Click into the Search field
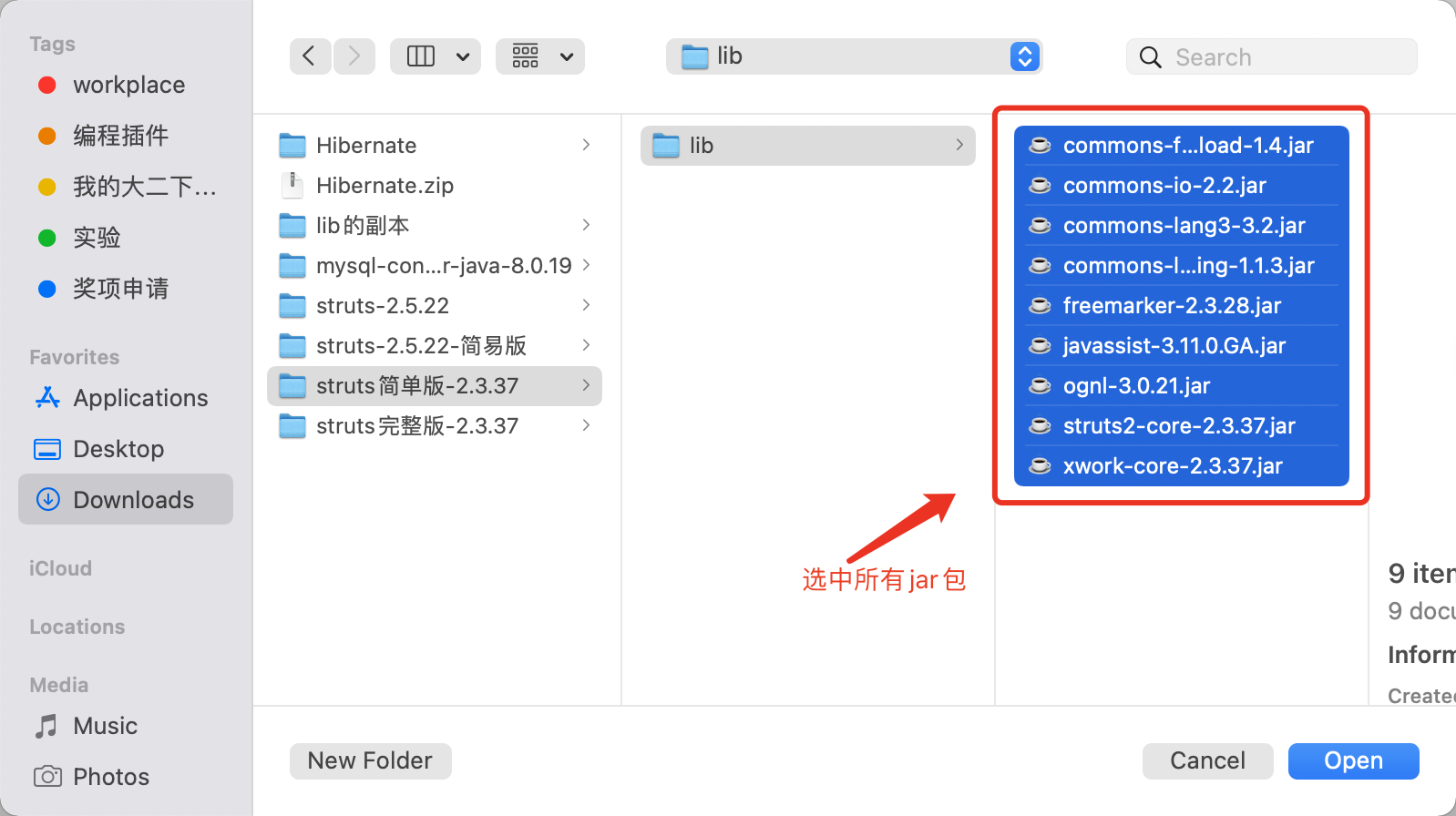 pyautogui.click(x=1272, y=56)
